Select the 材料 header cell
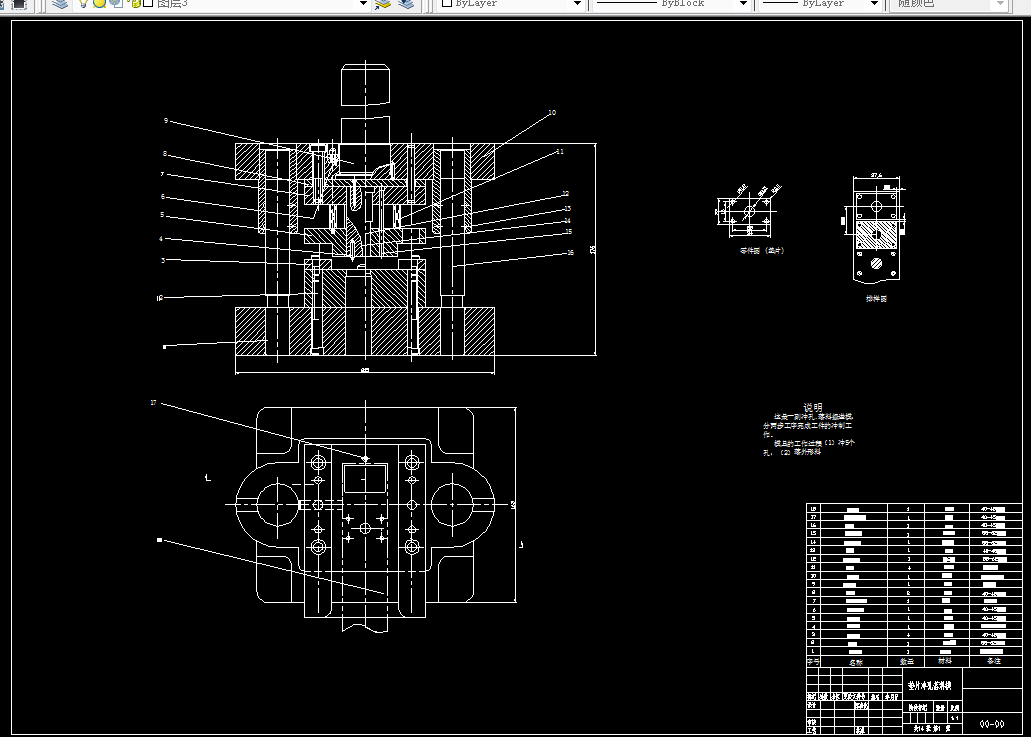This screenshot has height=737, width=1031. coord(945,661)
